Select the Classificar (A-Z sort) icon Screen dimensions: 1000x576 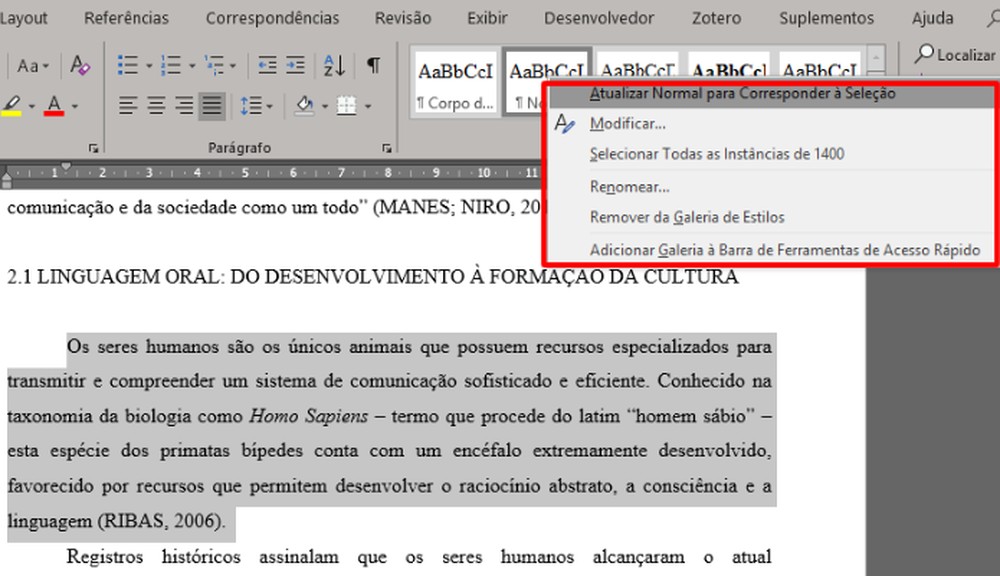tap(335, 64)
